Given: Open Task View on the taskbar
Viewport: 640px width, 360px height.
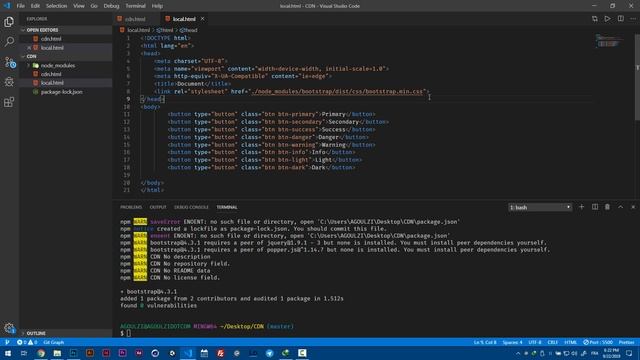Looking at the screenshot, I should pyautogui.click(x=24, y=353).
